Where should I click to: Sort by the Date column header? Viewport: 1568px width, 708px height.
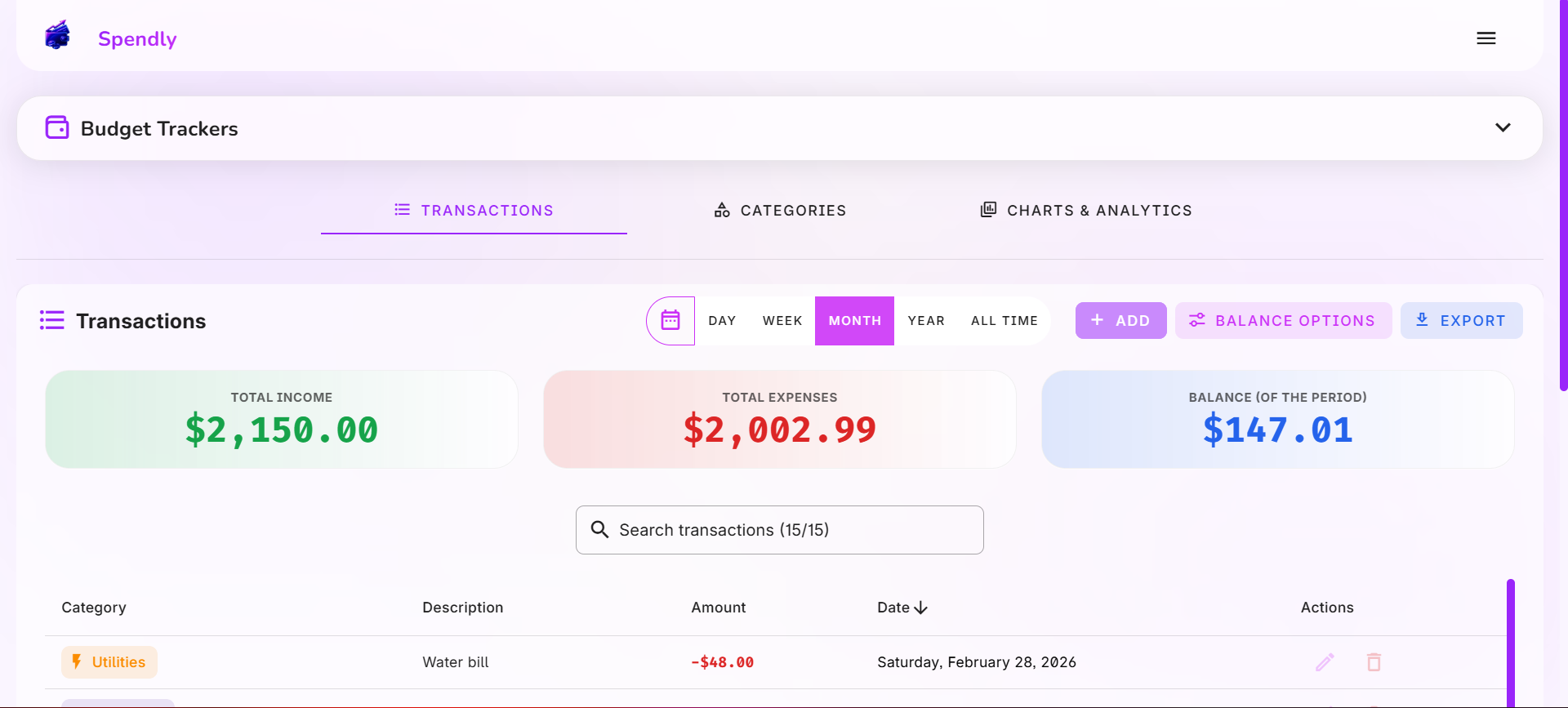tap(902, 608)
